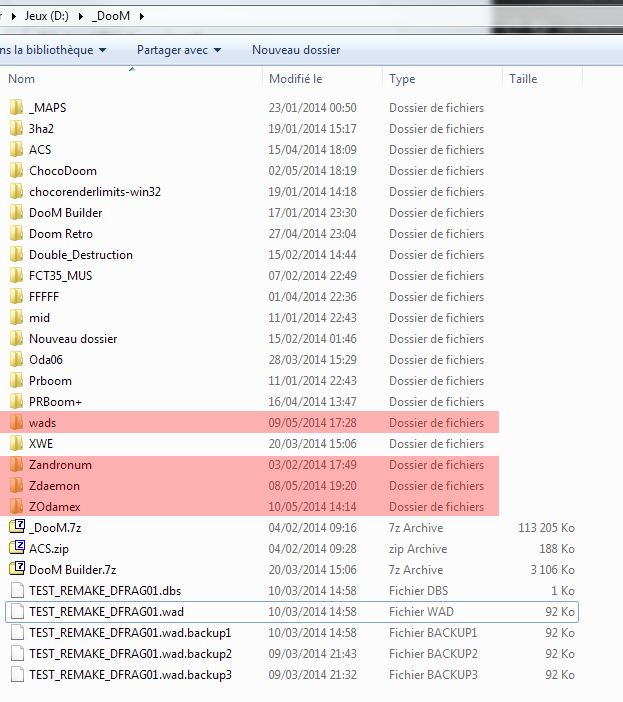
Task: Click the Nouveau dossier folder icon
Action: tap(17, 339)
